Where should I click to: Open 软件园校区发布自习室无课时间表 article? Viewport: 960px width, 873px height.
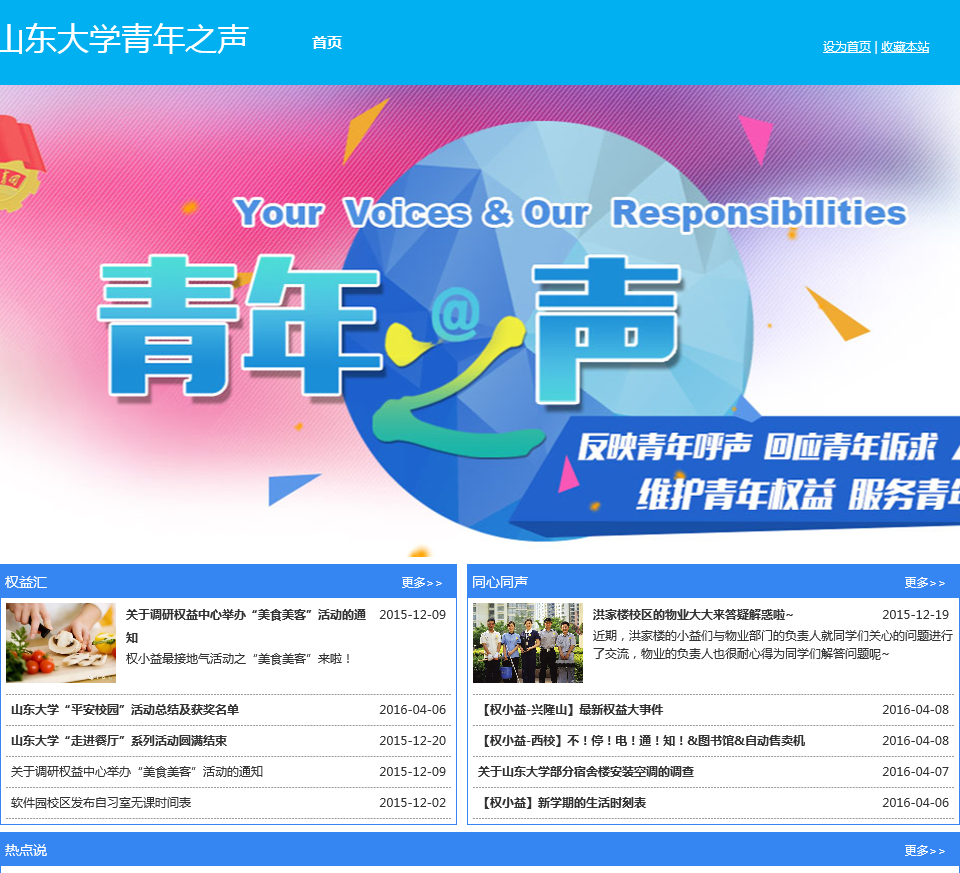pyautogui.click(x=101, y=803)
